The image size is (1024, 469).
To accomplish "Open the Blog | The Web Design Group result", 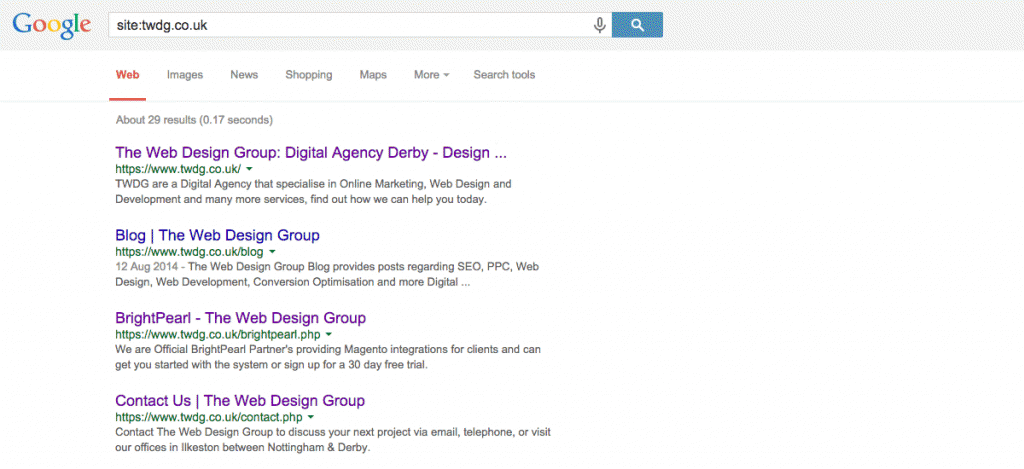I will [x=217, y=235].
